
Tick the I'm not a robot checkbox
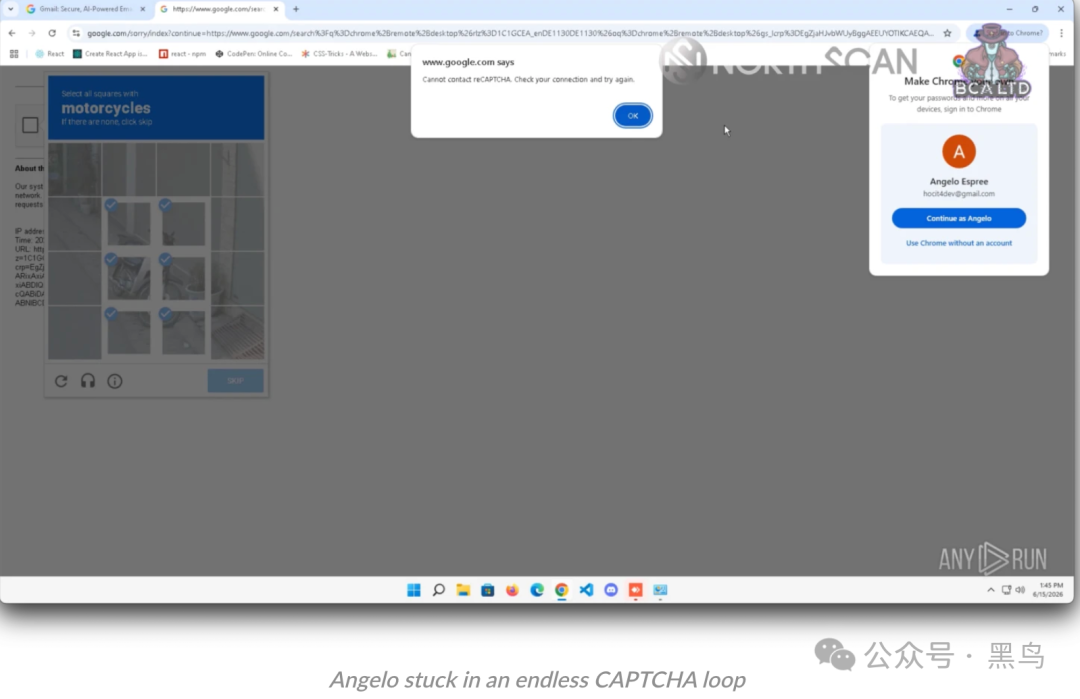pyautogui.click(x=30, y=125)
